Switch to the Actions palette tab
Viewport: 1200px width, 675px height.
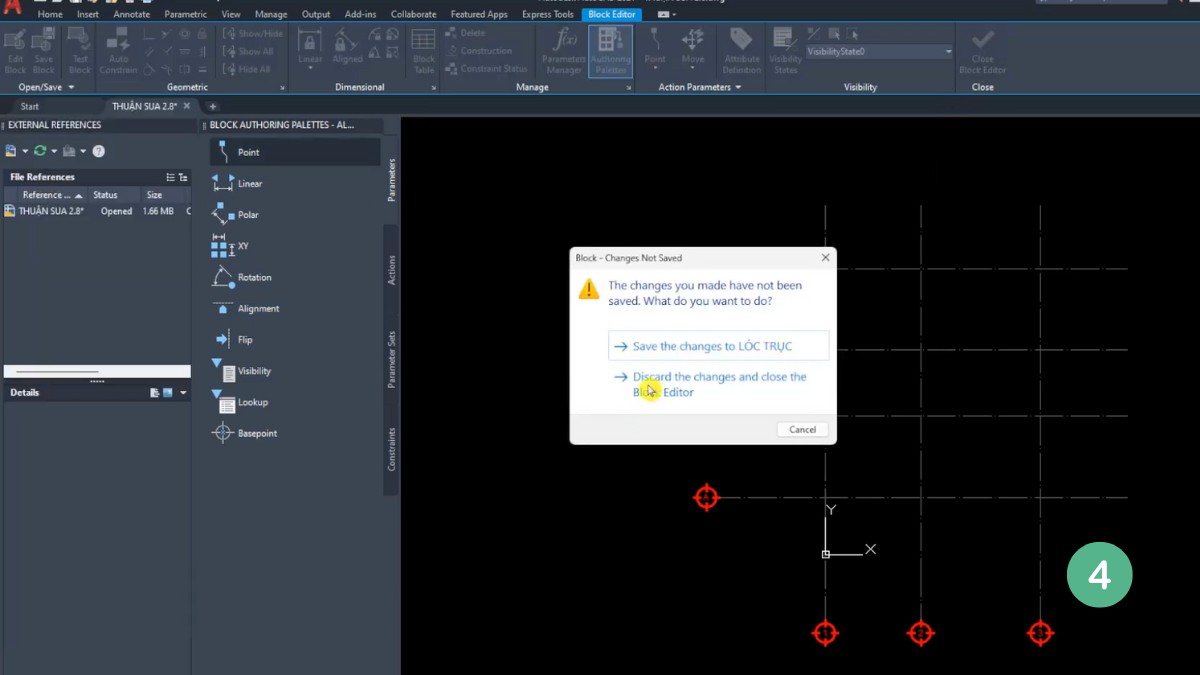(392, 270)
